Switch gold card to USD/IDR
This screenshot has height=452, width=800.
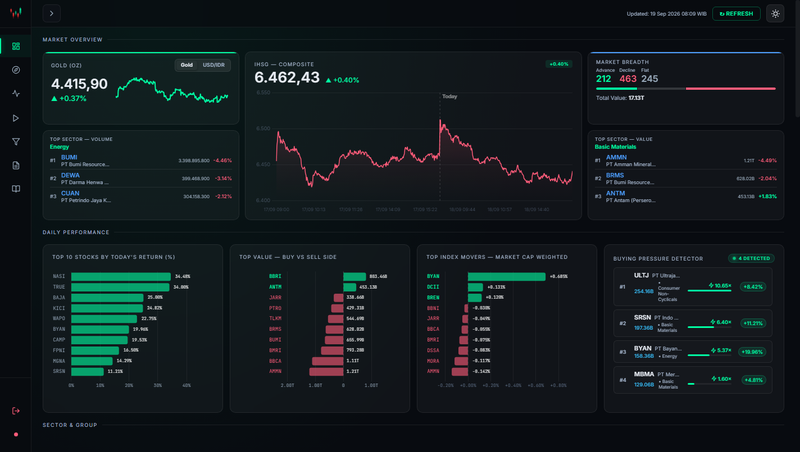213,65
